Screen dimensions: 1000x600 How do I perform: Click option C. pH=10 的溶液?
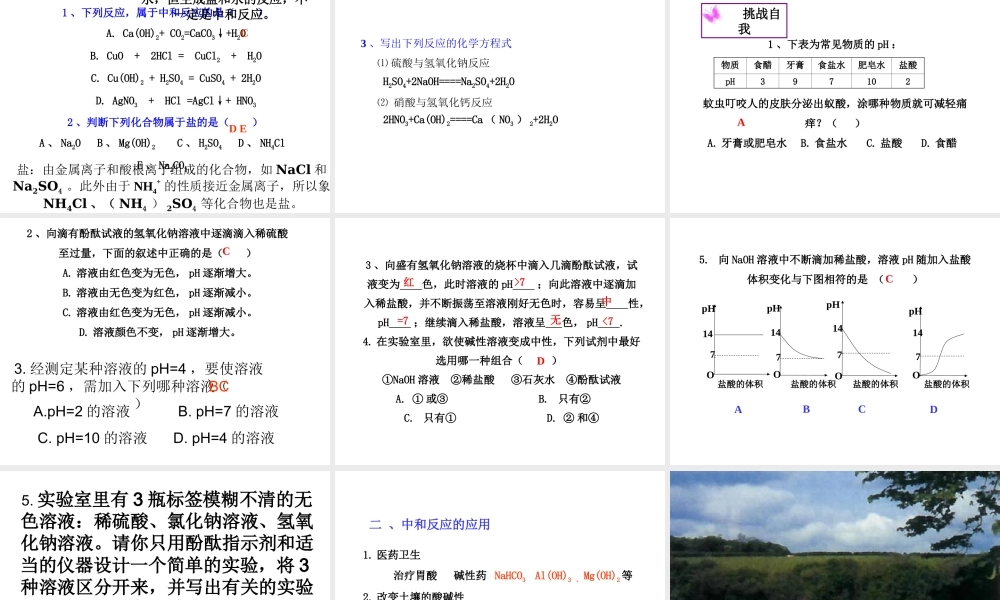(x=92, y=438)
